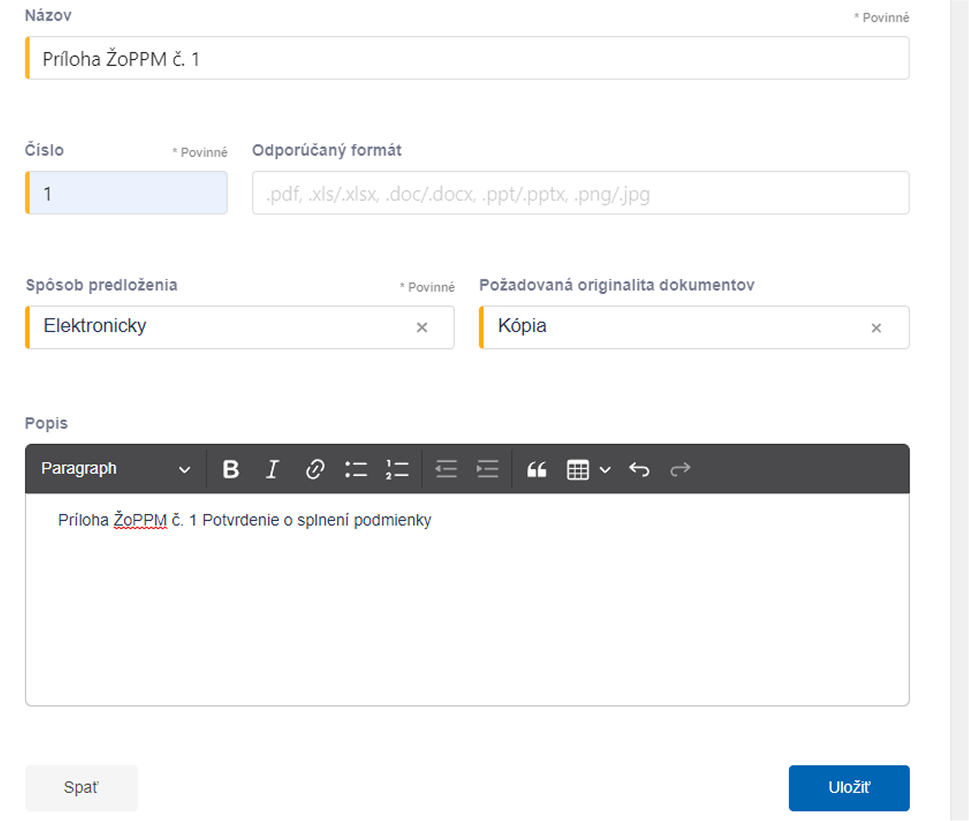Decrease indent in the editor toolbar

point(446,469)
